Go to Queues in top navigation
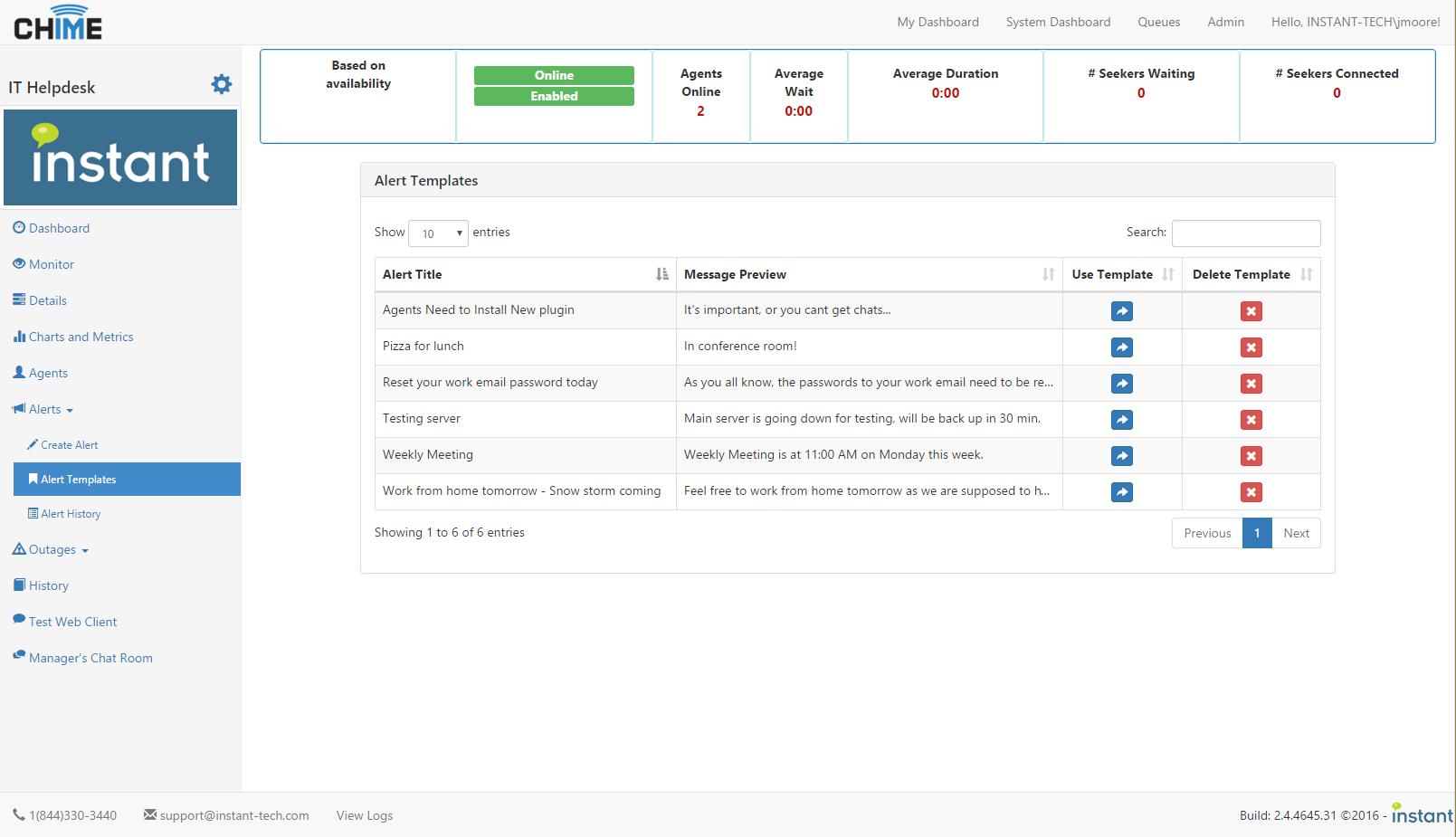Viewport: 1456px width, 837px height. point(1158,22)
